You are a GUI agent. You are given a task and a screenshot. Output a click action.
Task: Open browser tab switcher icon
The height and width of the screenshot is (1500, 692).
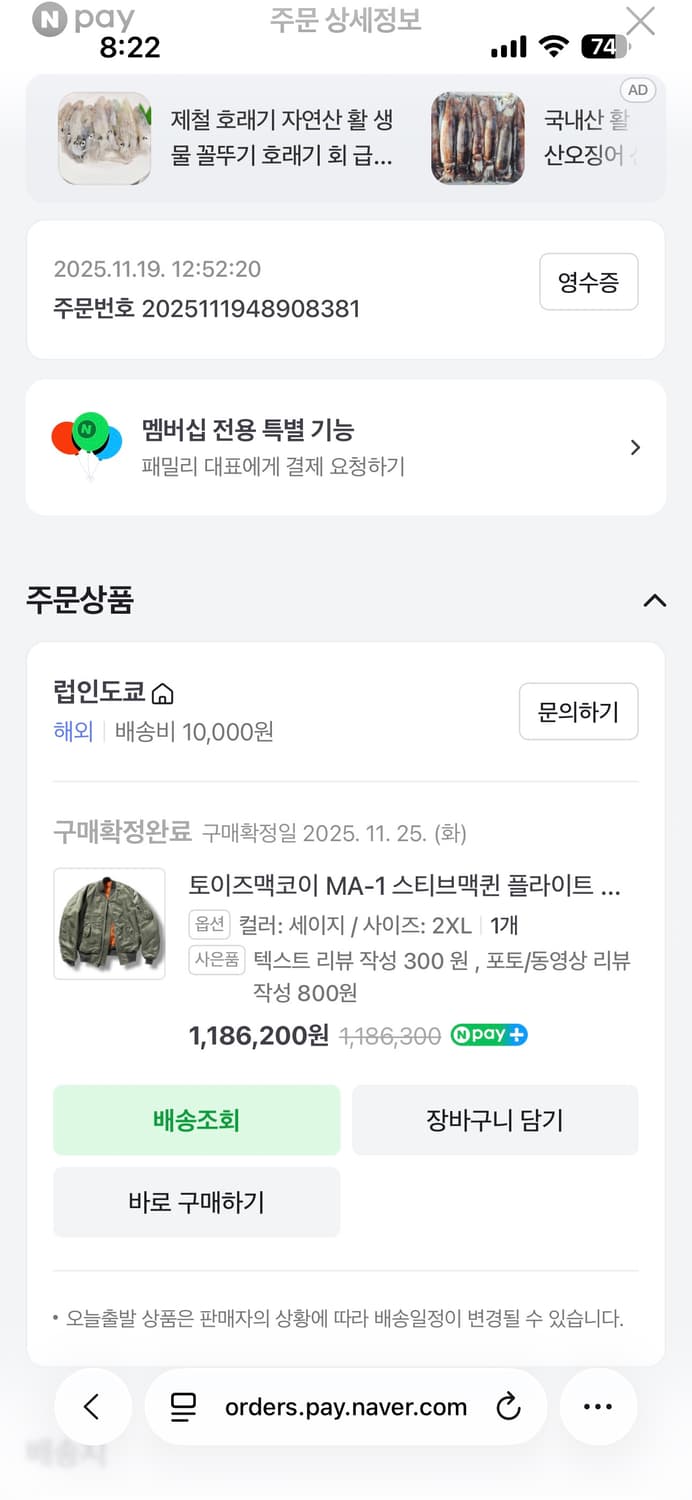(x=181, y=1406)
